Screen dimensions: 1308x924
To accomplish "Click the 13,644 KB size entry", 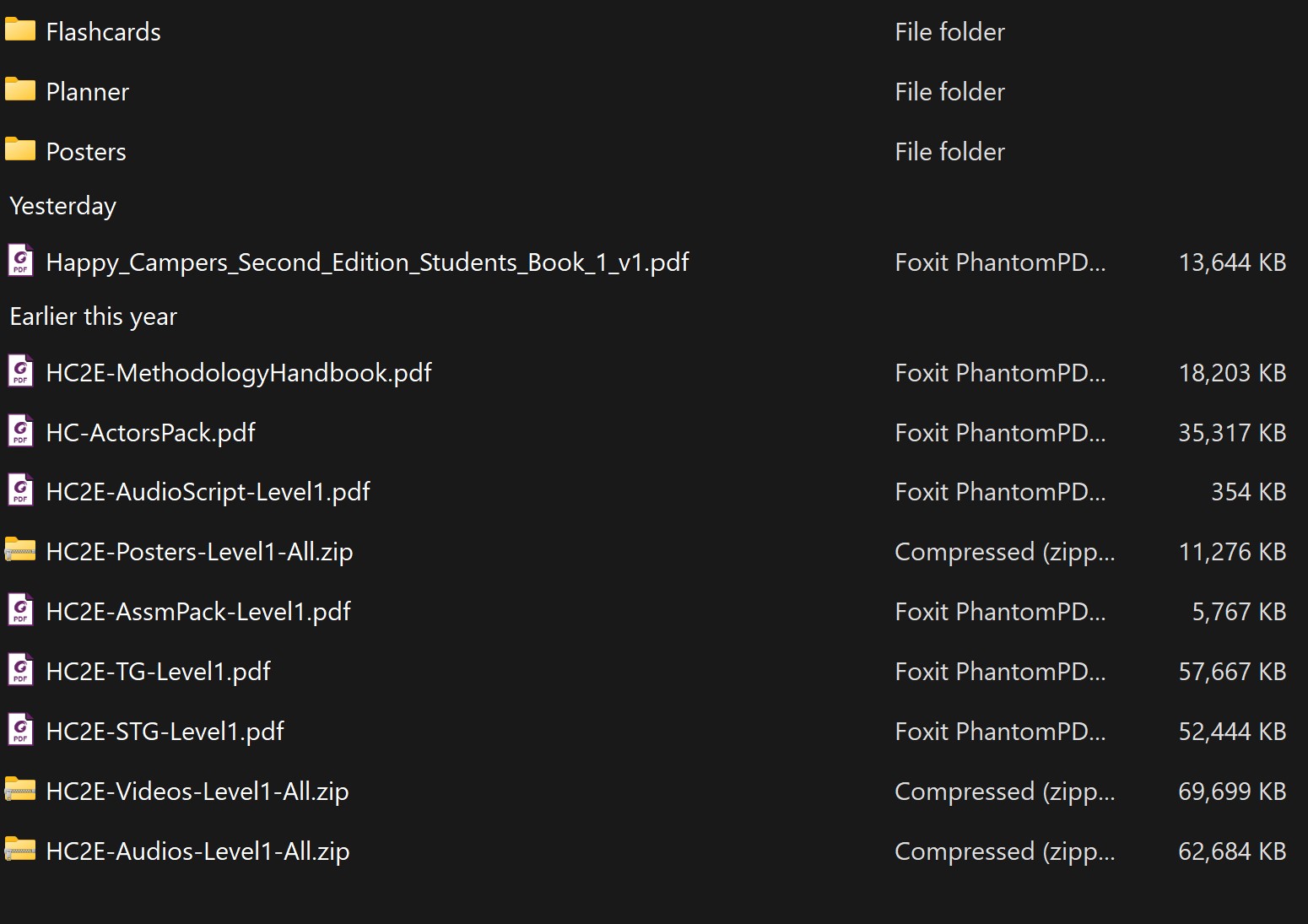I will pyautogui.click(x=1231, y=262).
